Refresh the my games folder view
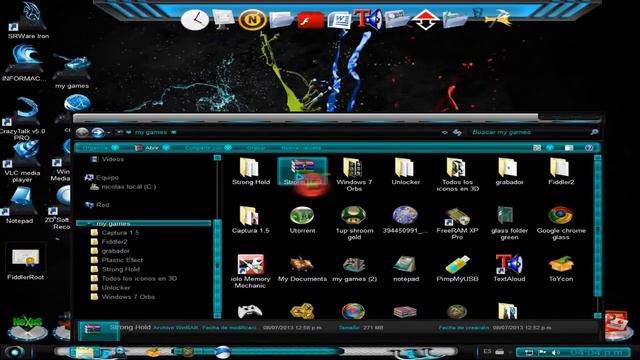Screen dimensions: 640x360 [457, 132]
